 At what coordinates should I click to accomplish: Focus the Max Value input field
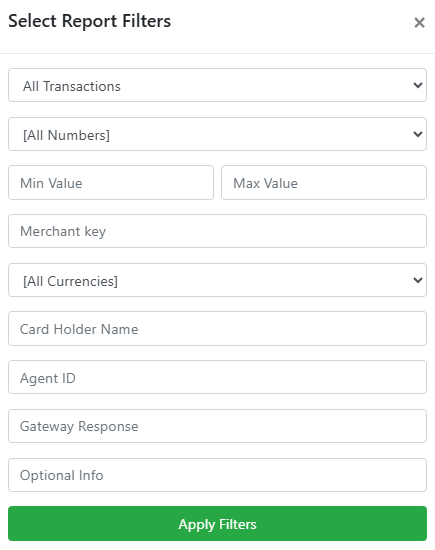tap(324, 183)
